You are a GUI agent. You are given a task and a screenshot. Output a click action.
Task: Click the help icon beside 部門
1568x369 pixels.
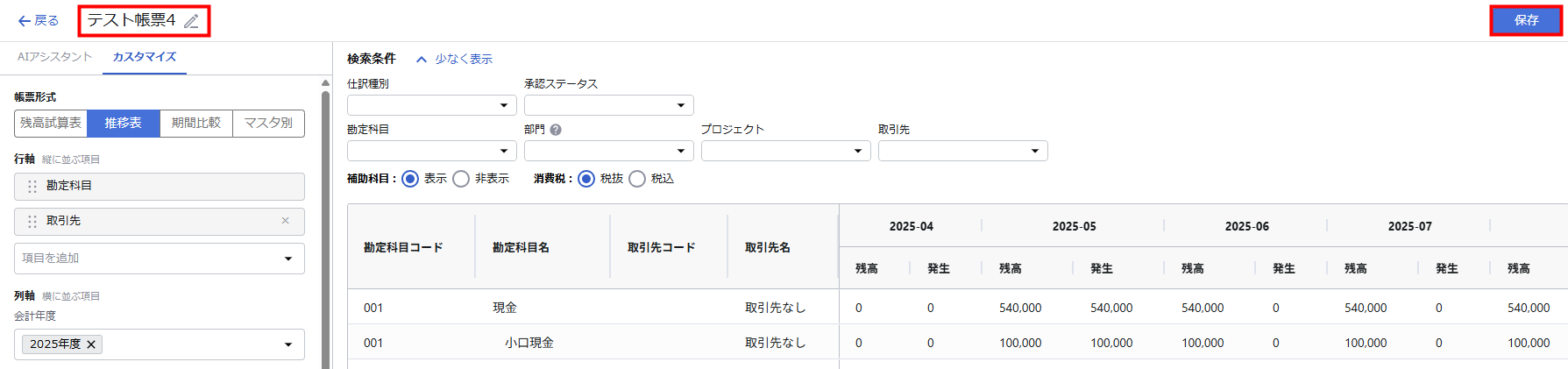(x=556, y=130)
